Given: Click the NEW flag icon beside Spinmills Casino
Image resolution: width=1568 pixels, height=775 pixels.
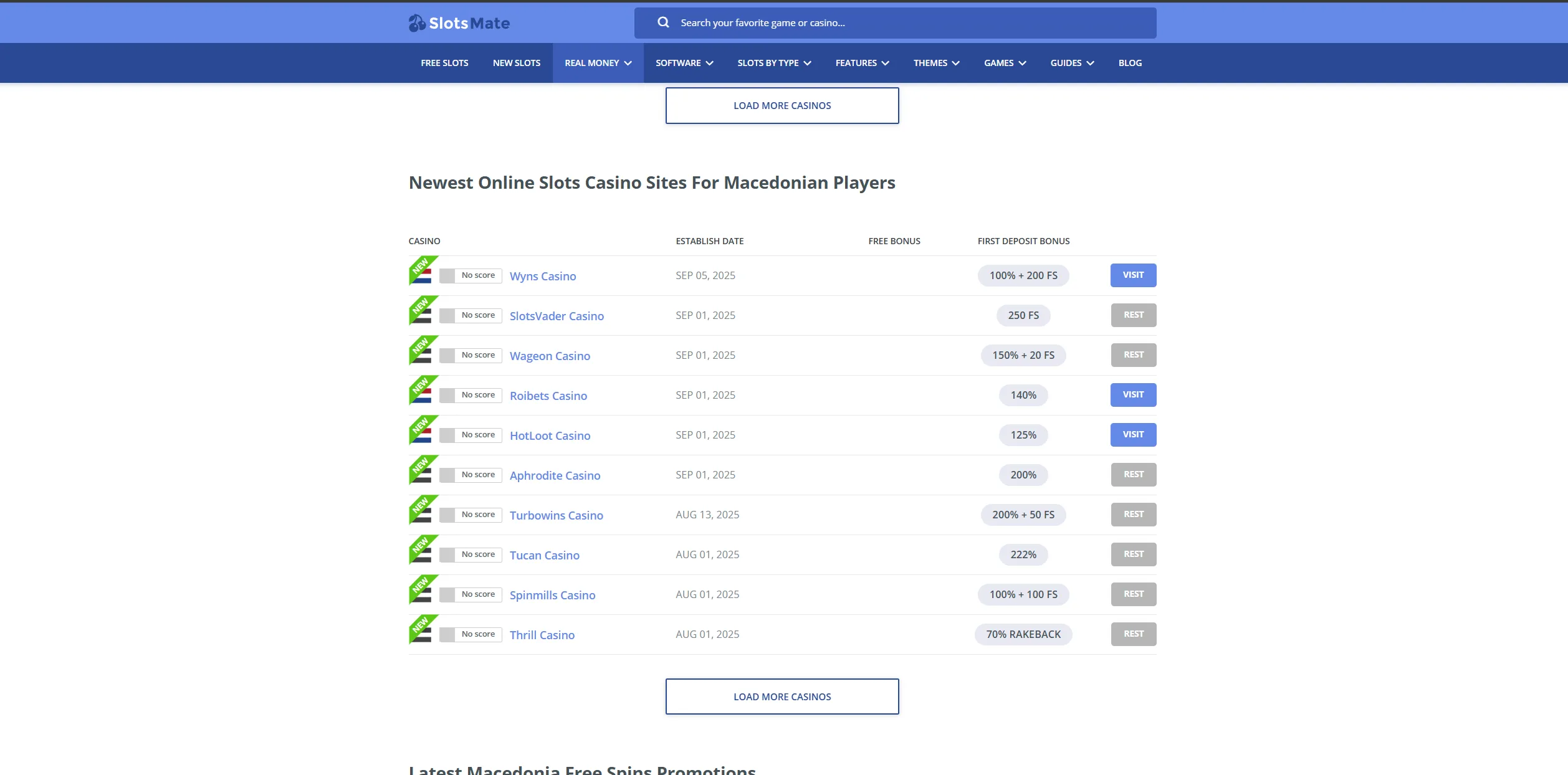Looking at the screenshot, I should point(423,589).
